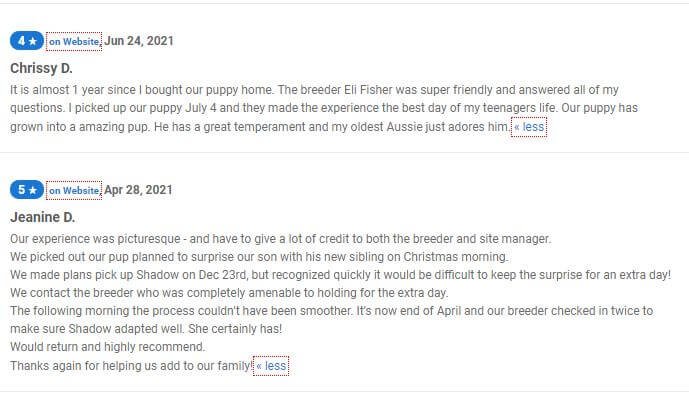Click the breeder name Eli Fisher in the review

[368, 90]
